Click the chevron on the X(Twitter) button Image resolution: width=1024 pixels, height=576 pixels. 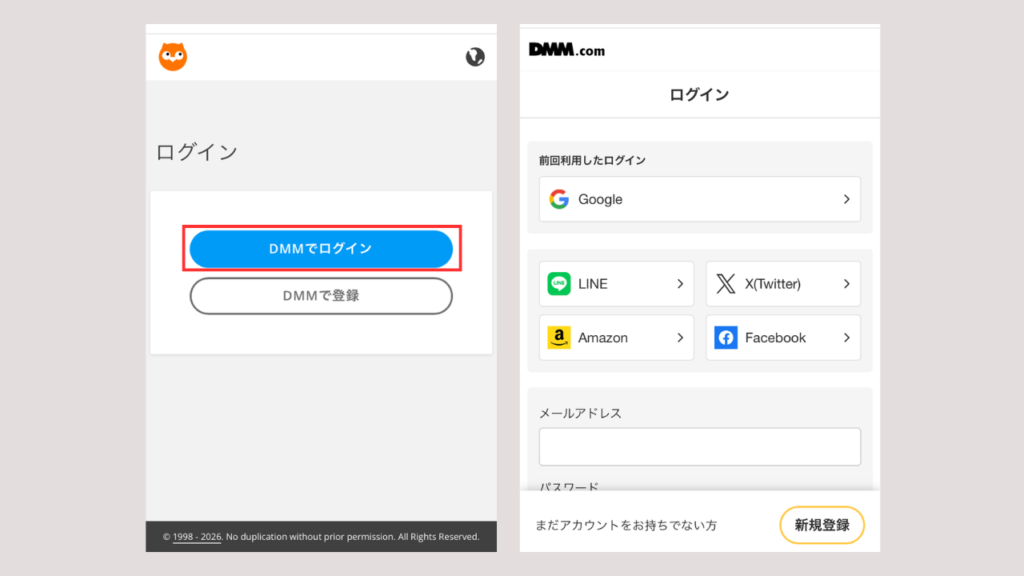(846, 283)
